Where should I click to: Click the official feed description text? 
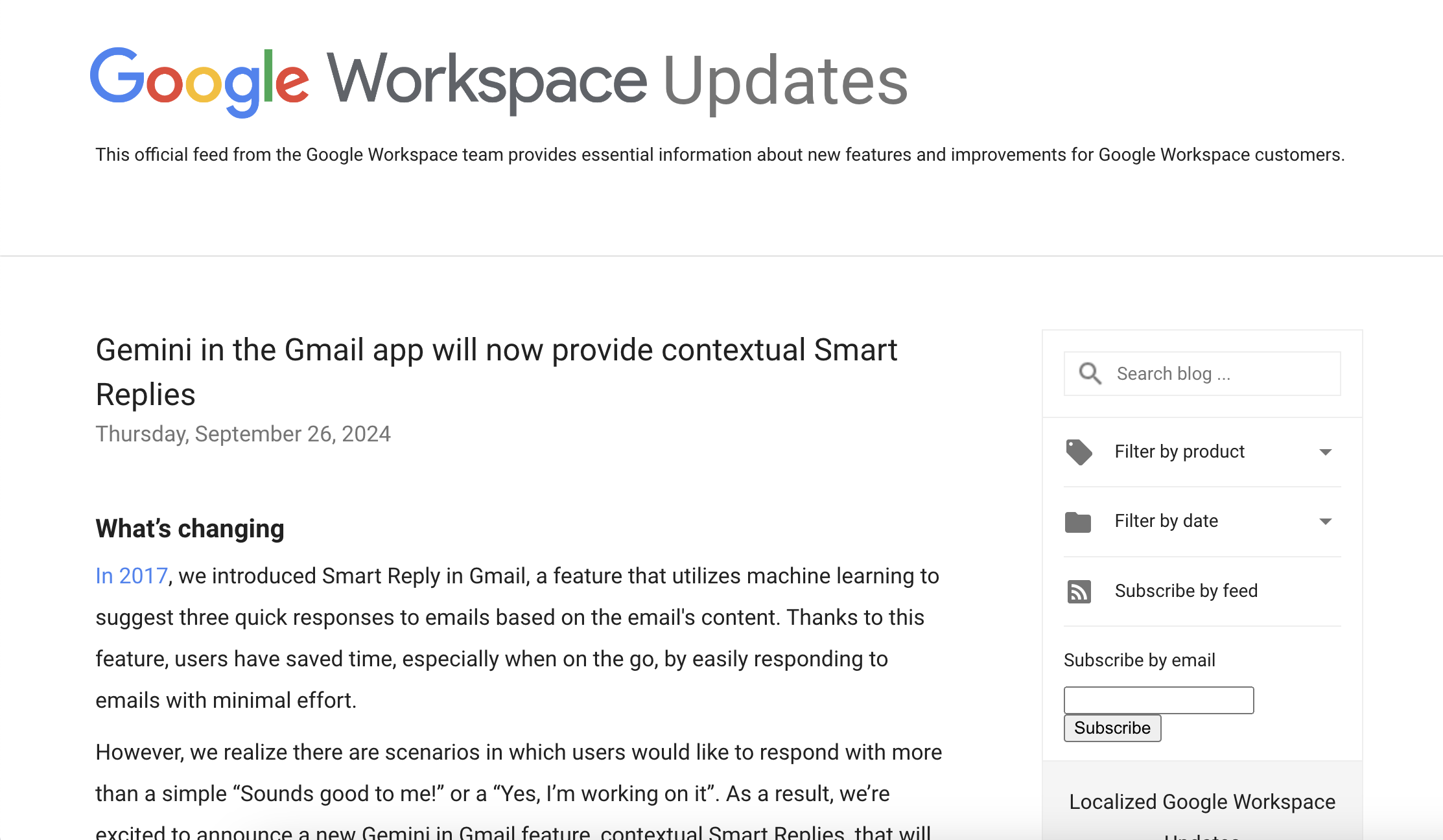[720, 154]
